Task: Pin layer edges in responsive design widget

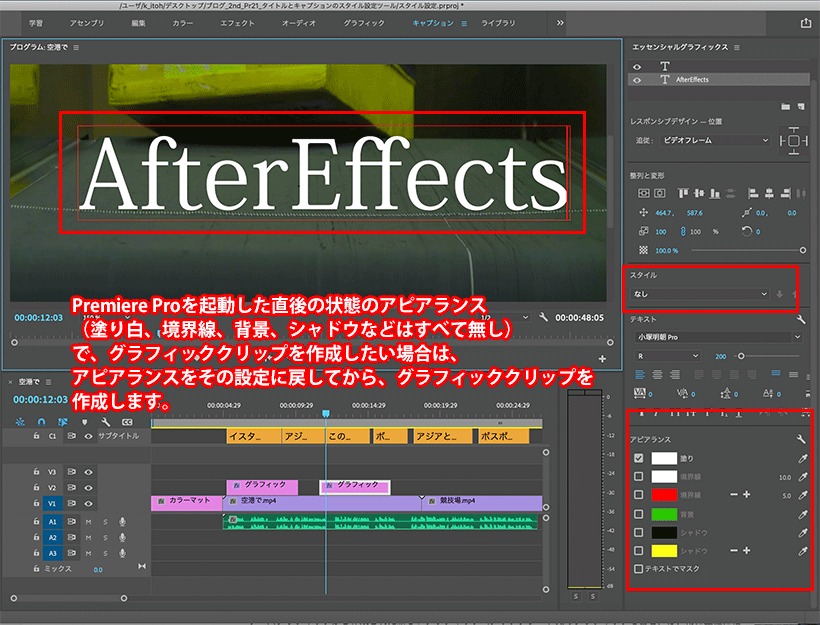Action: 793,141
